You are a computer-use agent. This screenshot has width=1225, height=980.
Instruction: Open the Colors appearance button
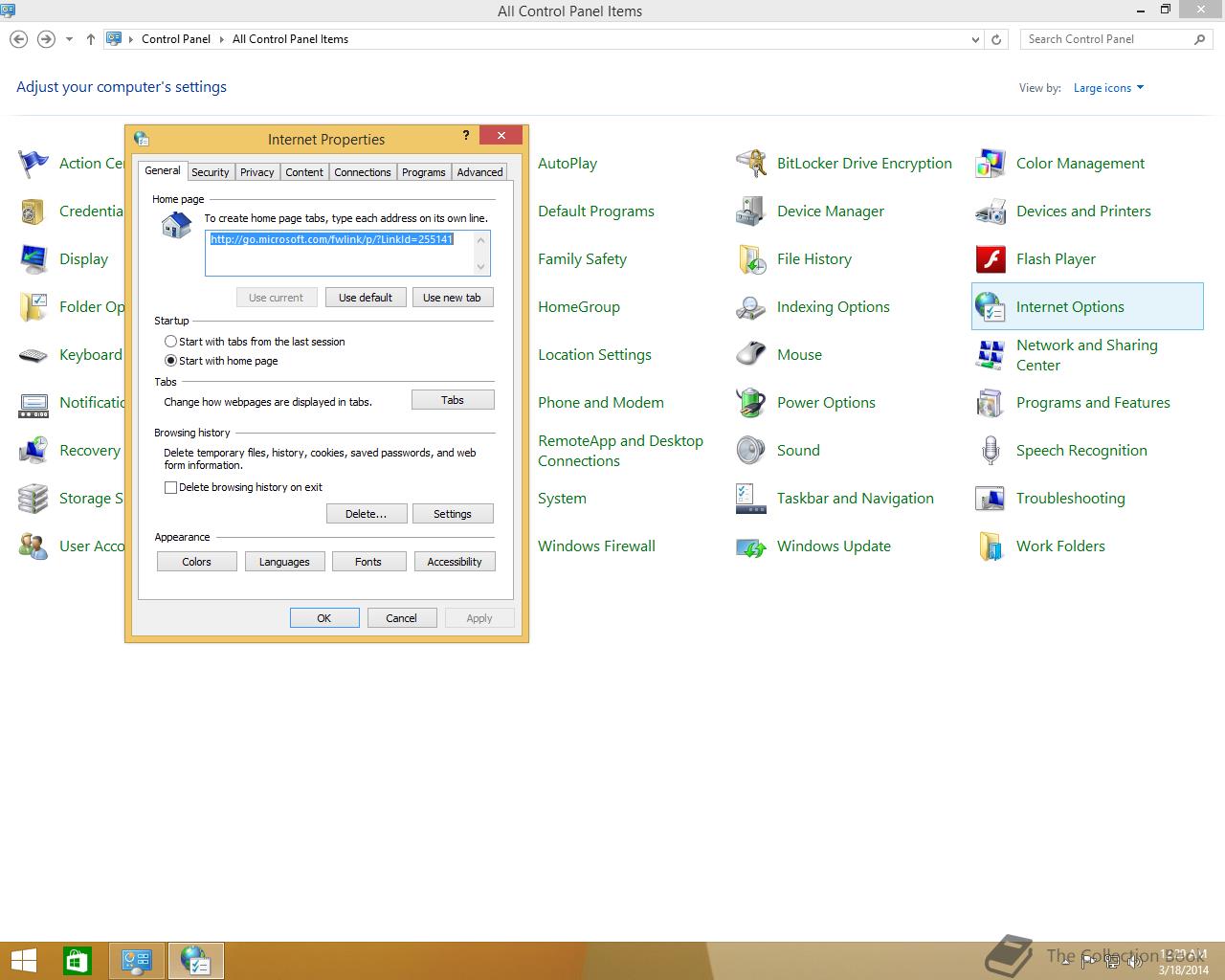tap(197, 562)
